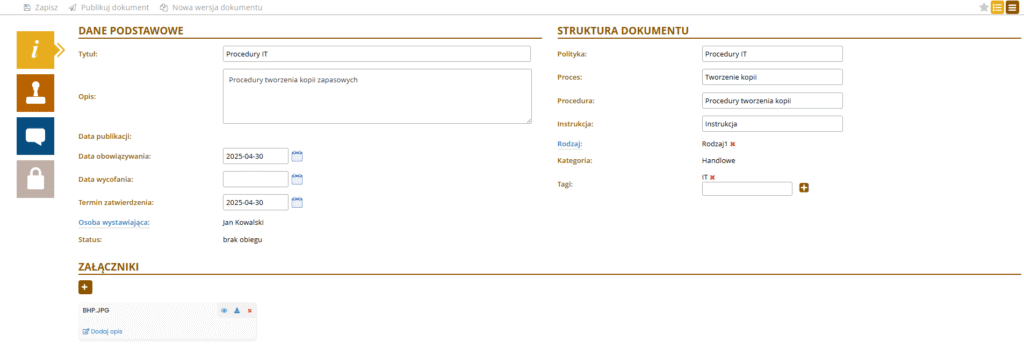Open calendar for Data wycofania
This screenshot has width=1024, height=362.
pyautogui.click(x=297, y=179)
